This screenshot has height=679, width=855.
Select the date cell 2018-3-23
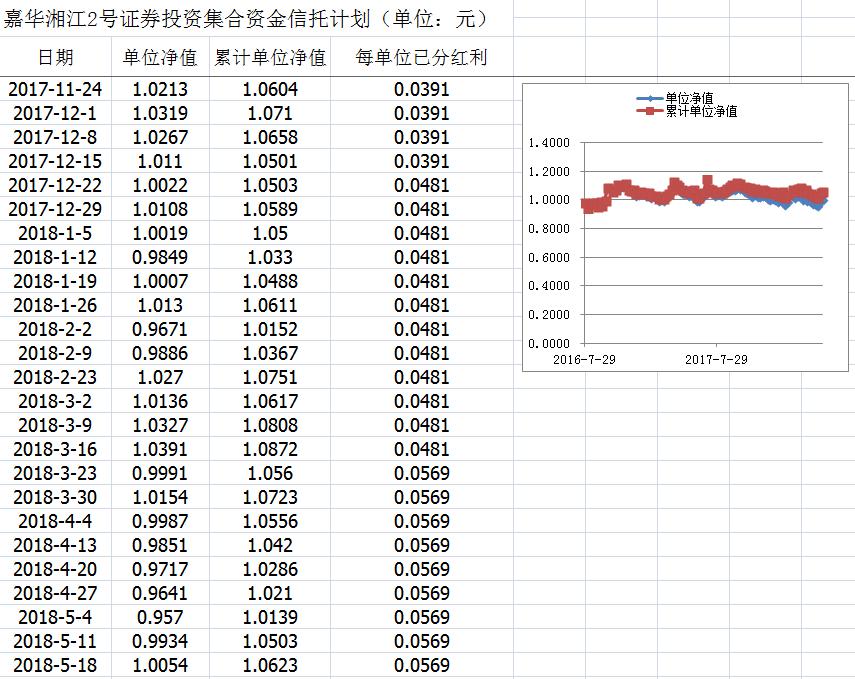pos(55,473)
